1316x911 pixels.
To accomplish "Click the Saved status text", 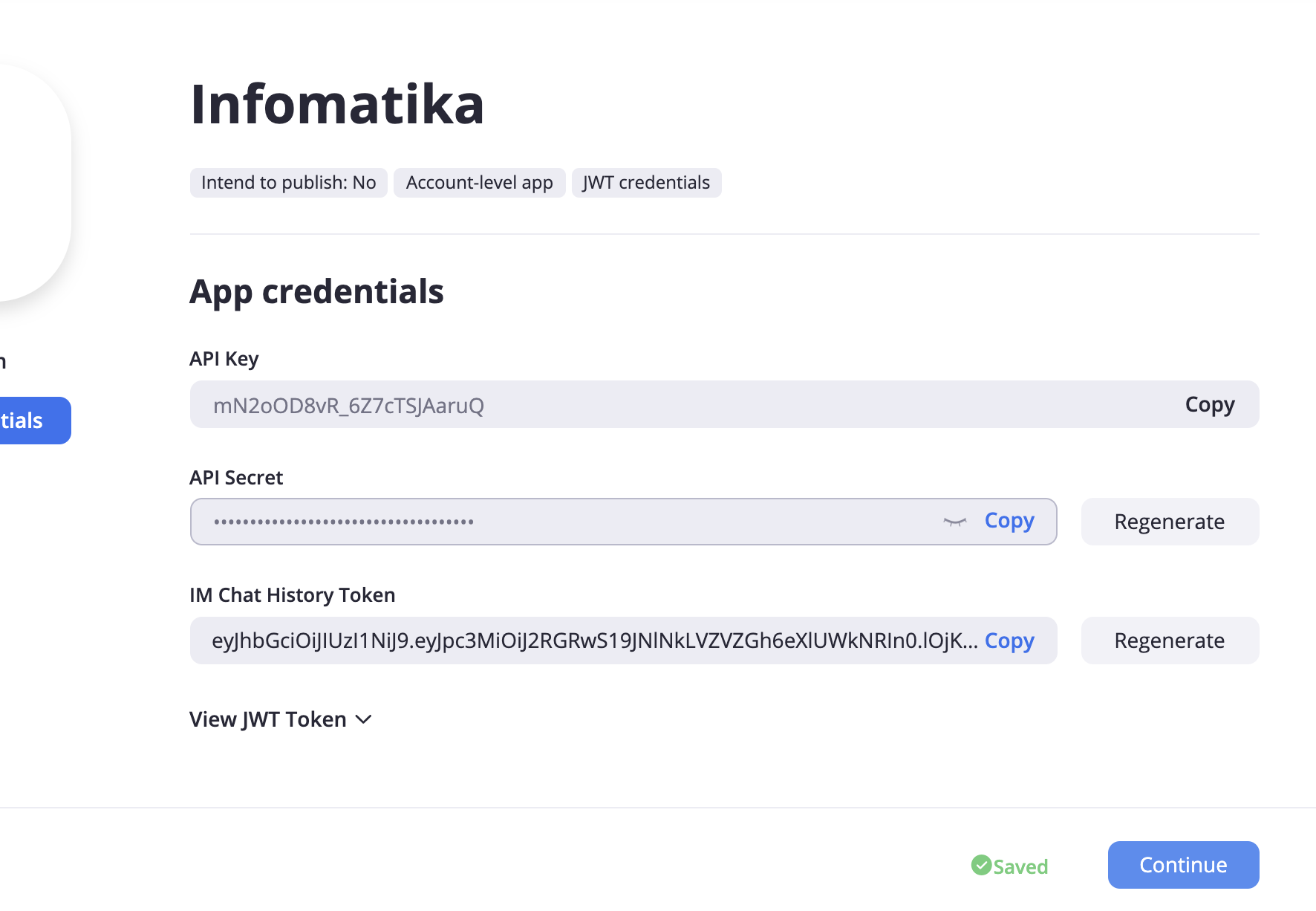I will (x=1020, y=866).
